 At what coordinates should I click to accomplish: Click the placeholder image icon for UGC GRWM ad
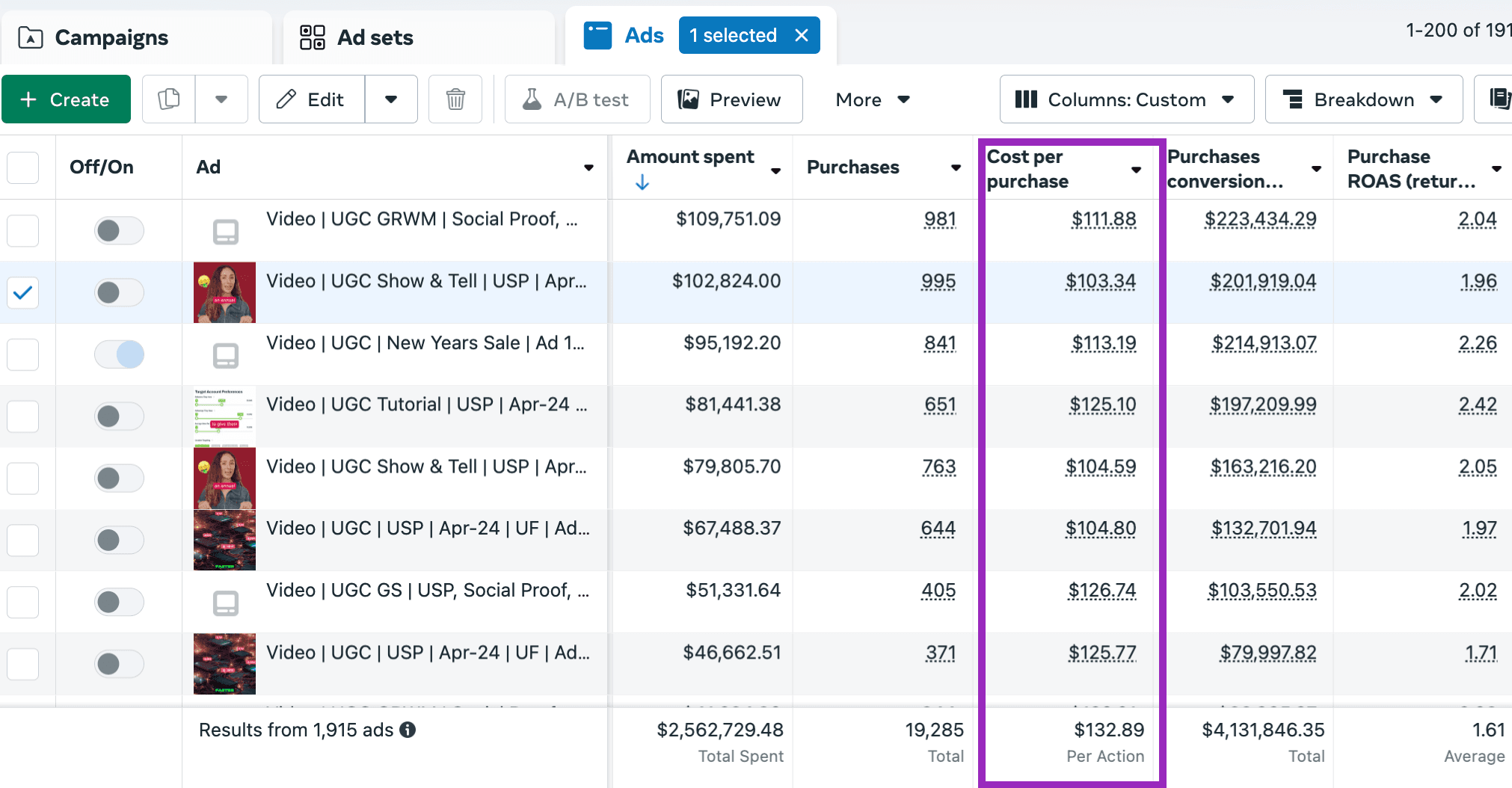tap(226, 232)
